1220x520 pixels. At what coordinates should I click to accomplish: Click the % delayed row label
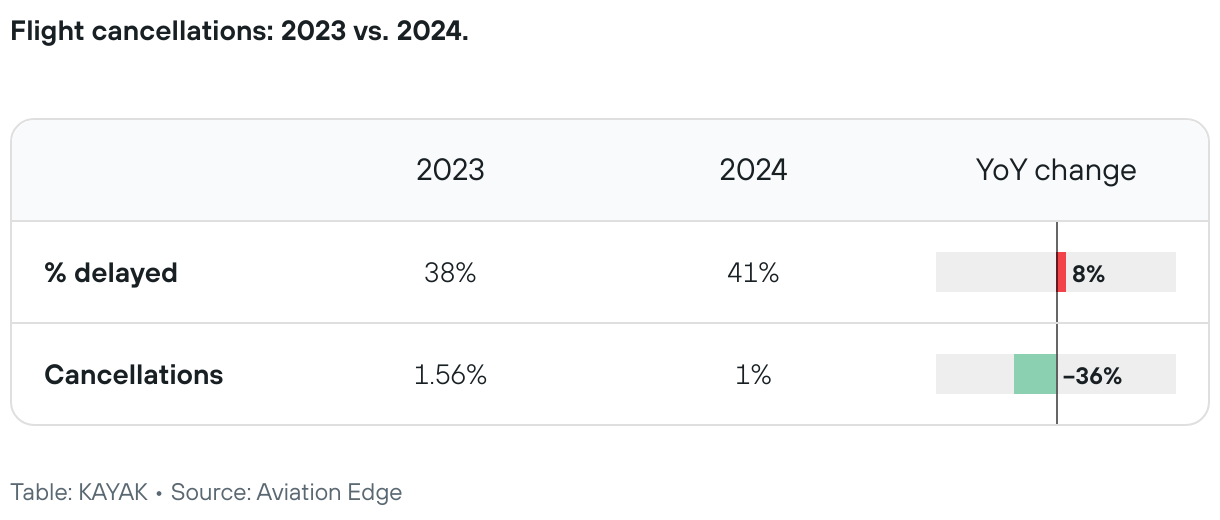[x=111, y=272]
